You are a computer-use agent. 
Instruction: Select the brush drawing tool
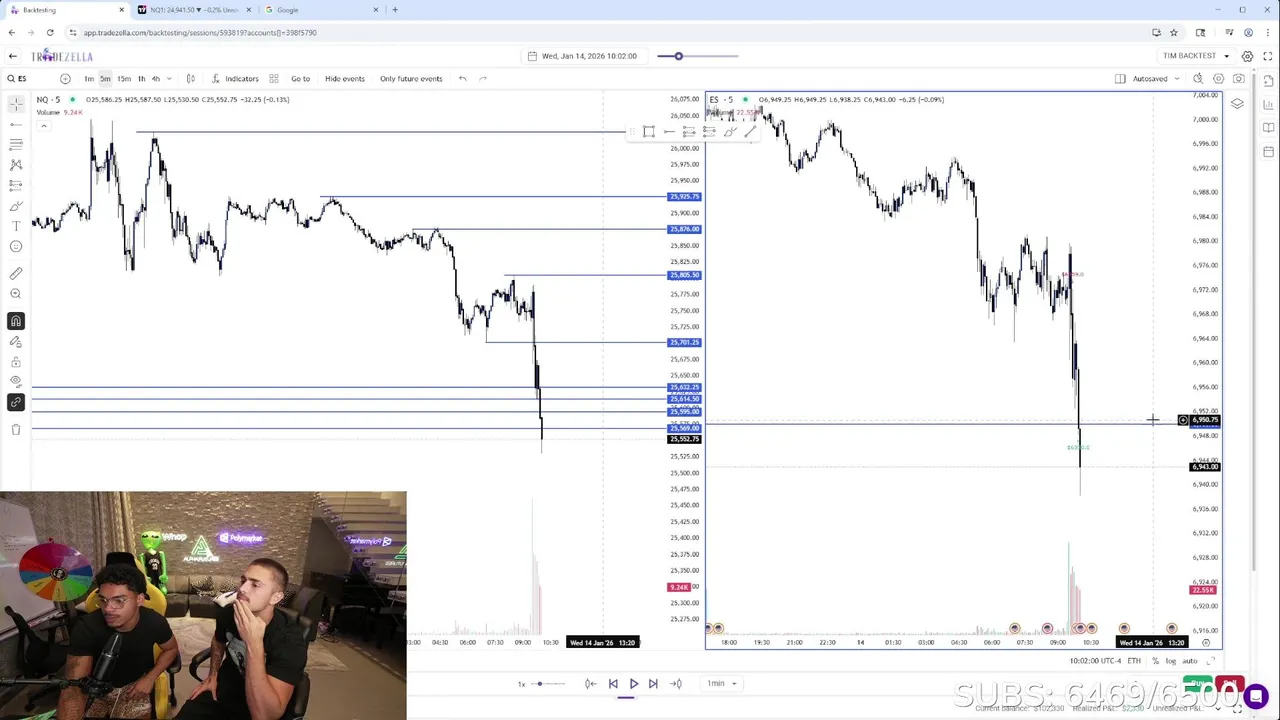[16, 206]
